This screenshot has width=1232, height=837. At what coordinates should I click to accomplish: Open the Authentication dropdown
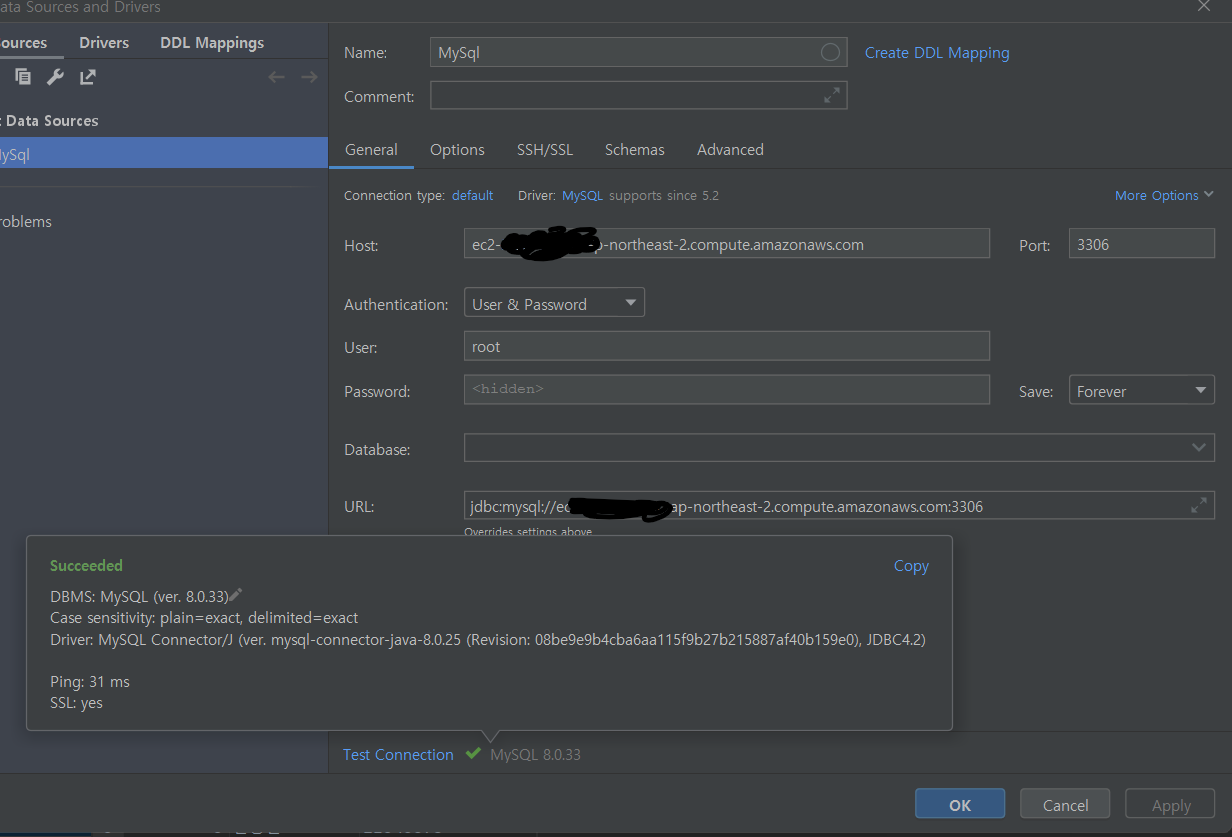pos(554,303)
